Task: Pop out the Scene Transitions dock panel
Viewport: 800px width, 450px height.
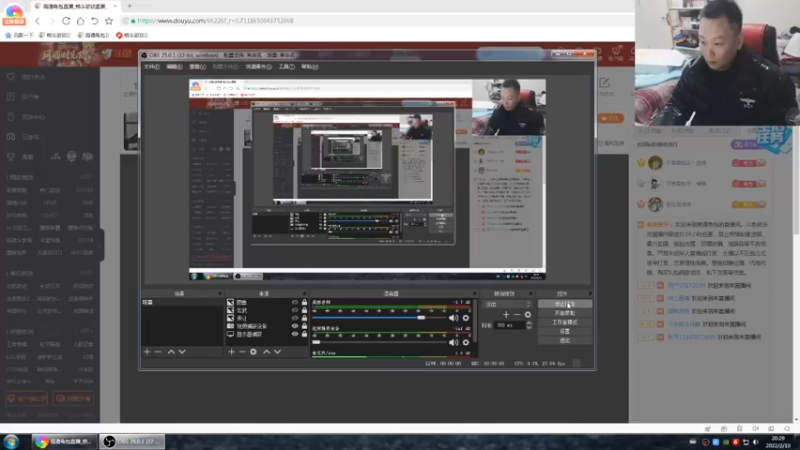Action: tap(530, 293)
